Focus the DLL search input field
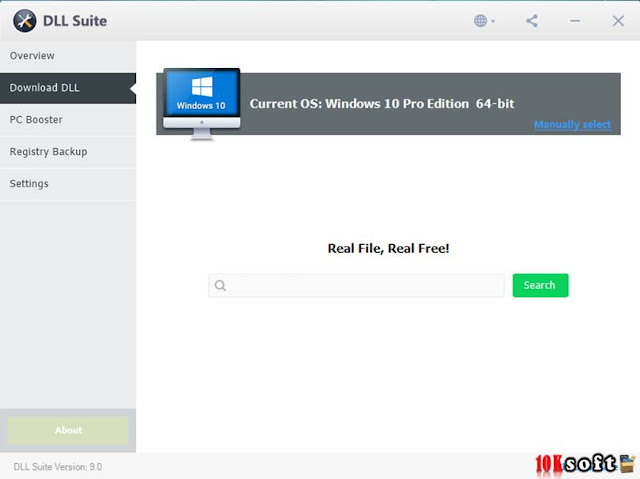The width and height of the screenshot is (640, 479). pyautogui.click(x=356, y=285)
